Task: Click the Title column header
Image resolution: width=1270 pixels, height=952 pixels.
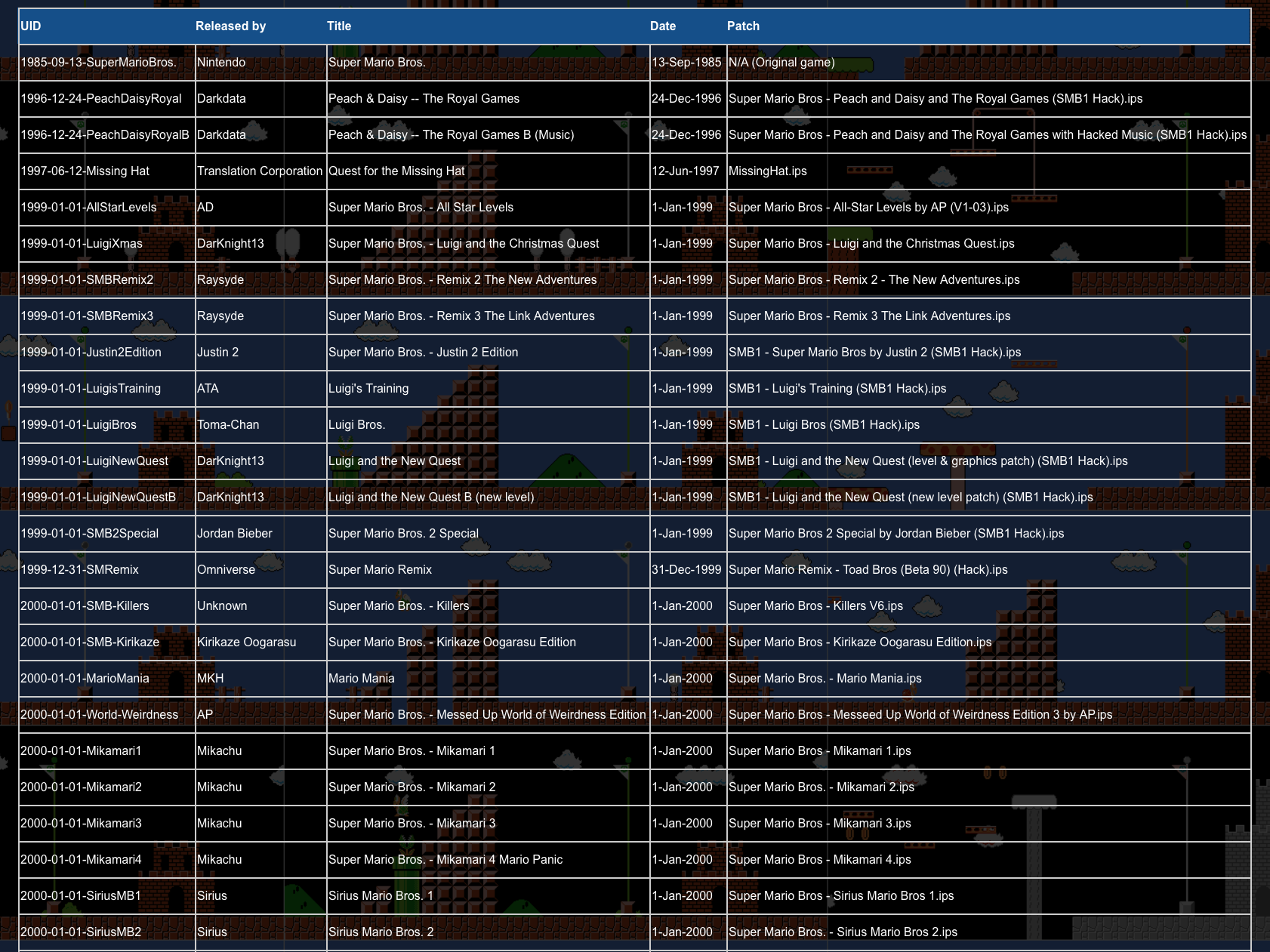Action: 488,26
